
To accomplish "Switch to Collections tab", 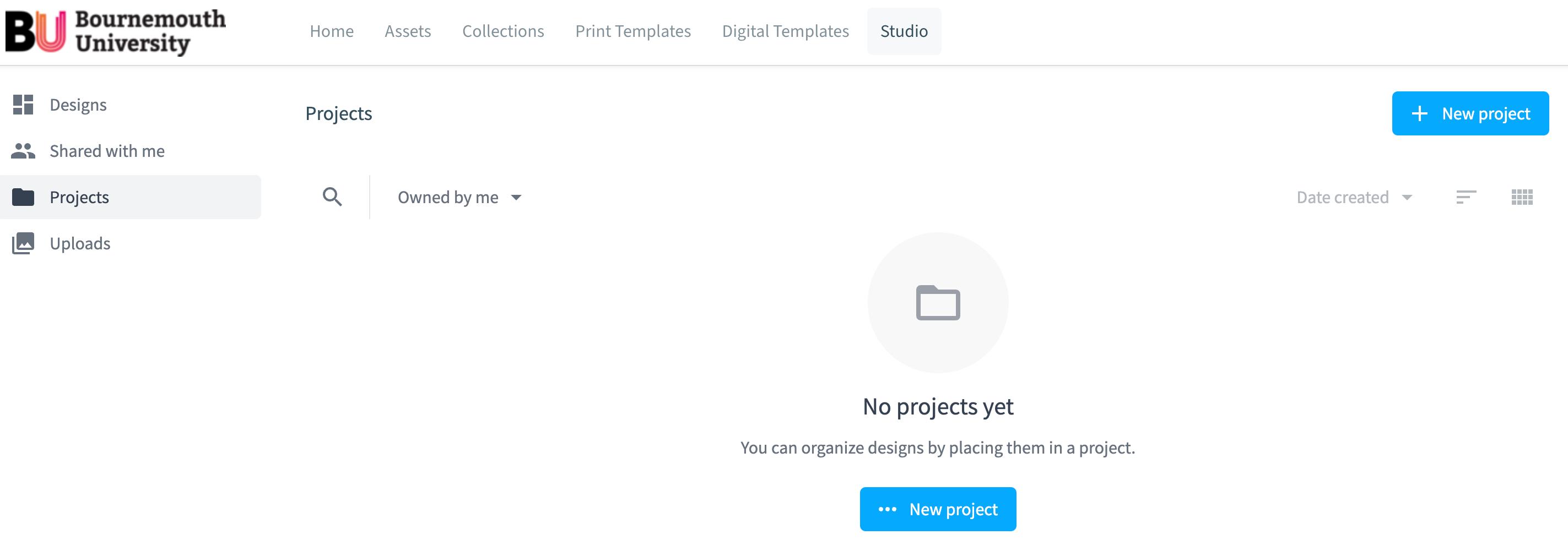I will pyautogui.click(x=504, y=31).
